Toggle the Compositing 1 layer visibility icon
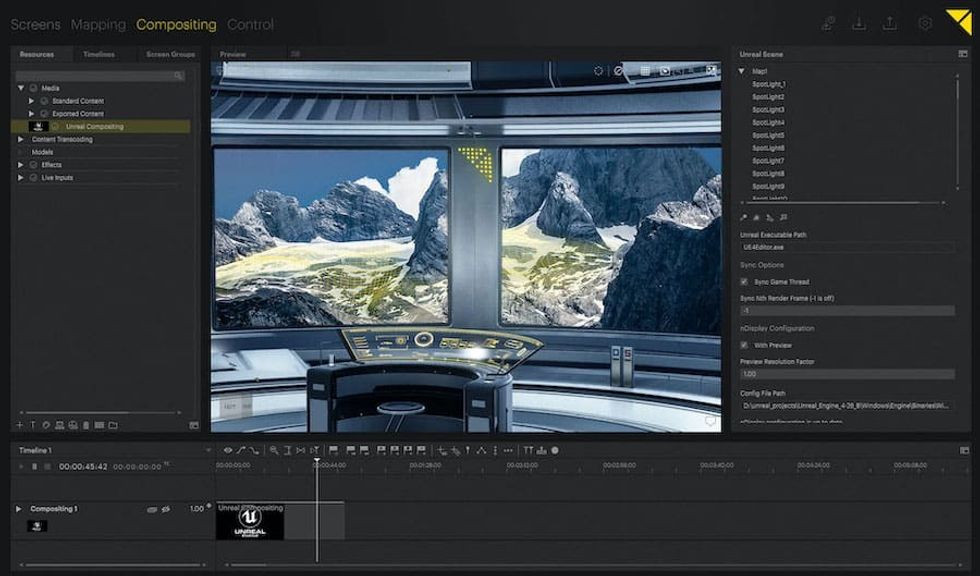The image size is (980, 576). 166,509
